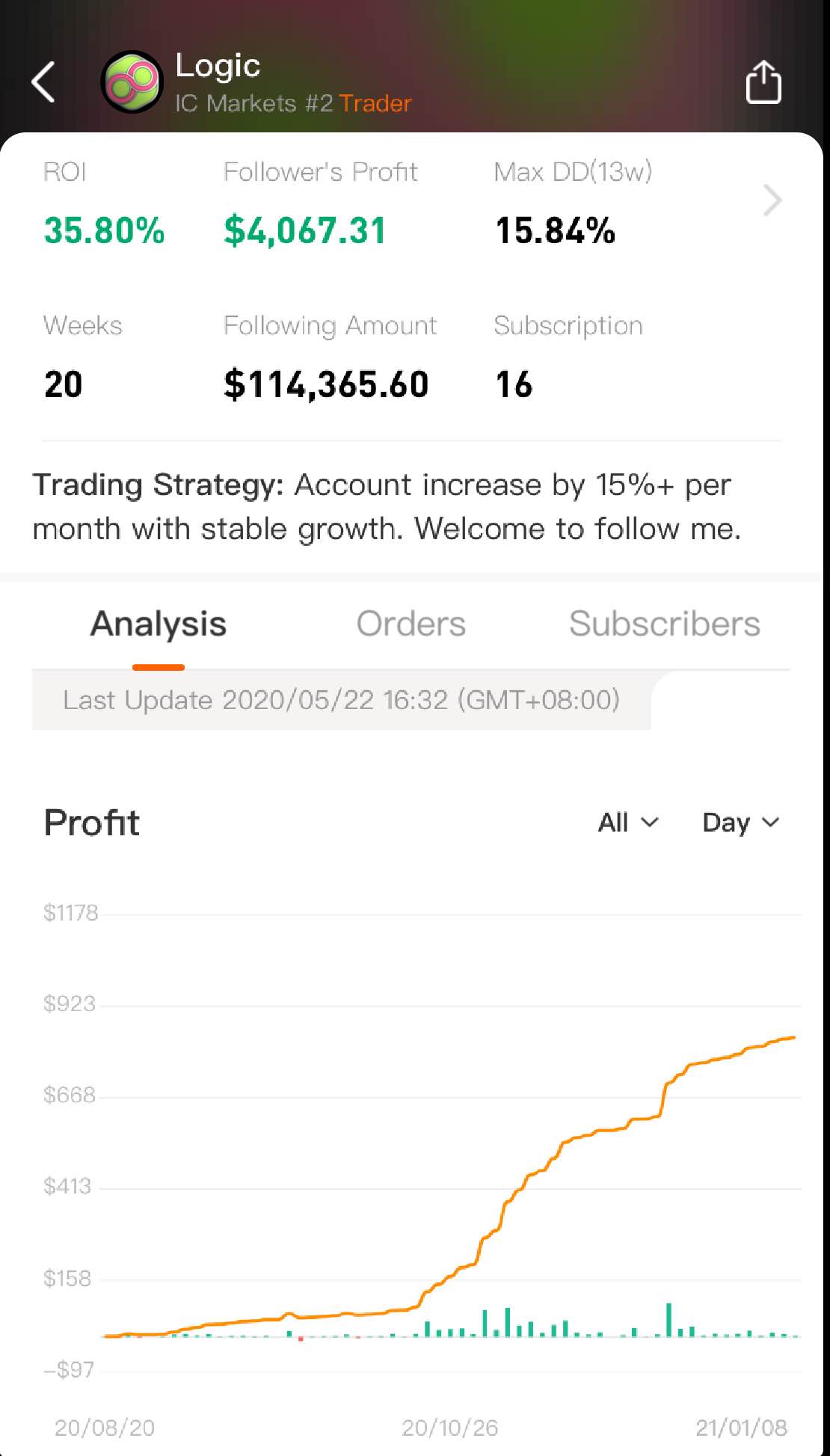
Task: Tap the Trading Strategy description text
Action: pyautogui.click(x=387, y=506)
